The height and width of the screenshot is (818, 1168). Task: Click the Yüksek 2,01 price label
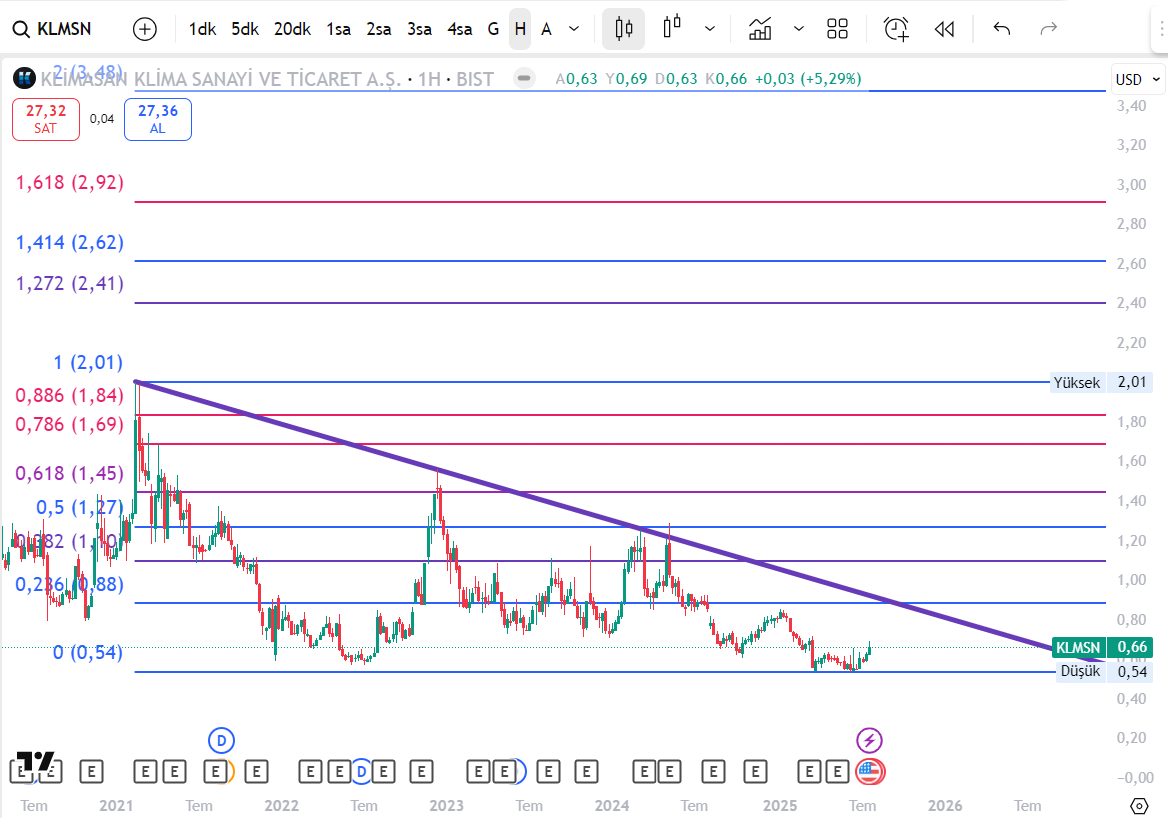tap(1101, 382)
